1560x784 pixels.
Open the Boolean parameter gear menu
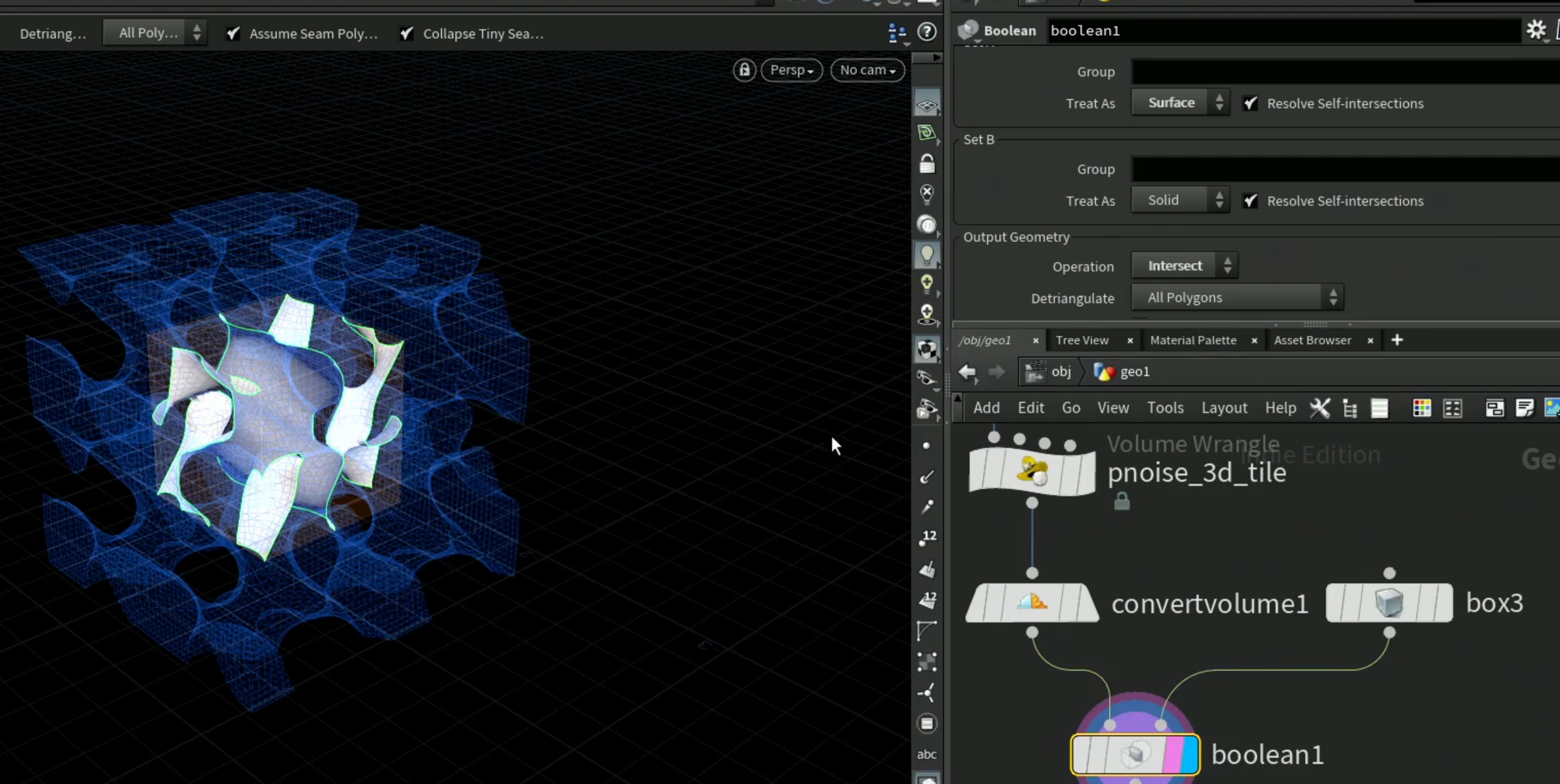click(x=1536, y=30)
